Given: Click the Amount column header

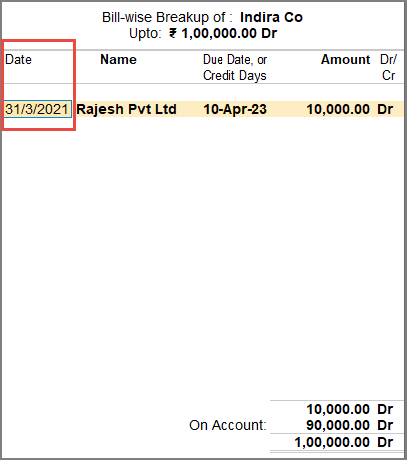Looking at the screenshot, I should pyautogui.click(x=346, y=60).
